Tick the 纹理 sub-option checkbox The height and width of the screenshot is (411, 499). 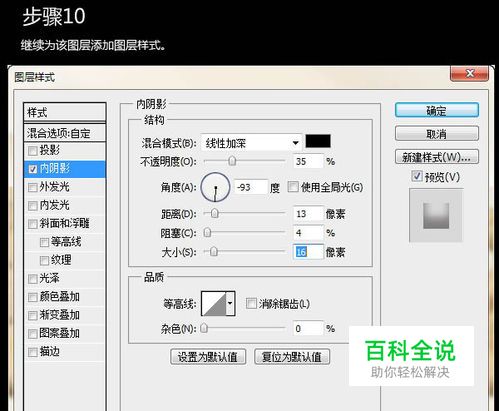coord(44,260)
